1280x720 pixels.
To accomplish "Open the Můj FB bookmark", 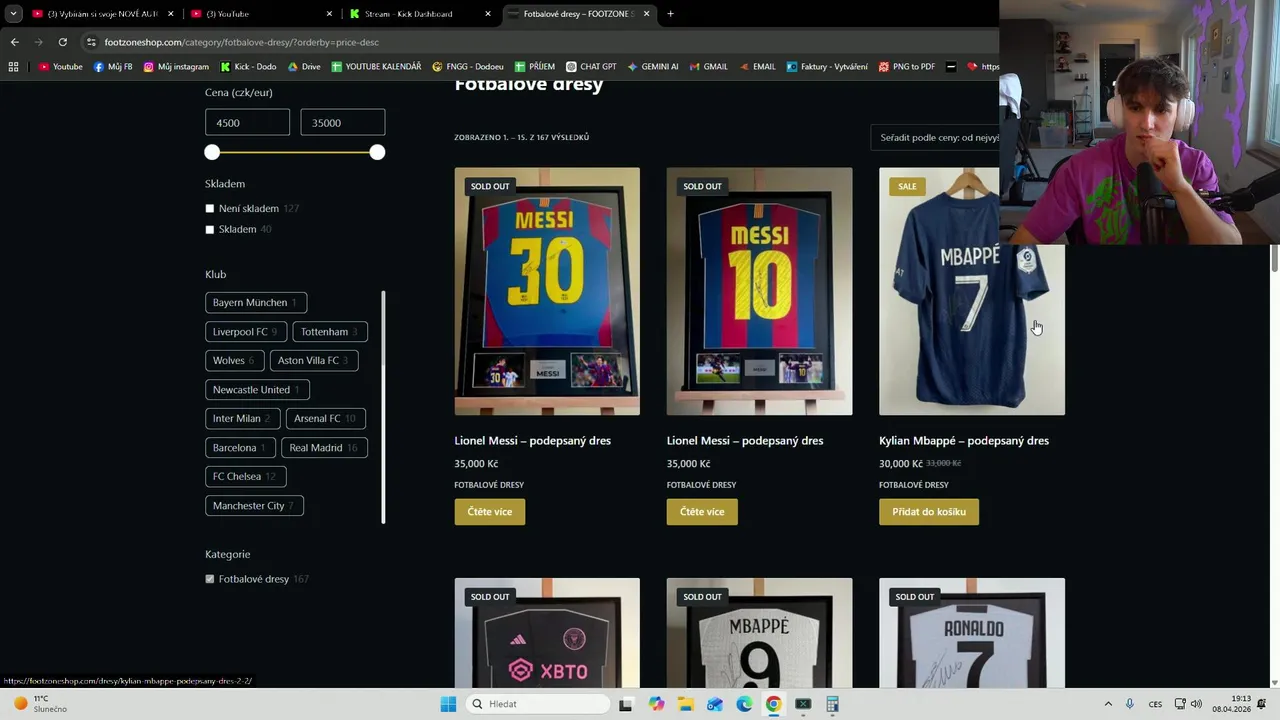I will tap(113, 67).
